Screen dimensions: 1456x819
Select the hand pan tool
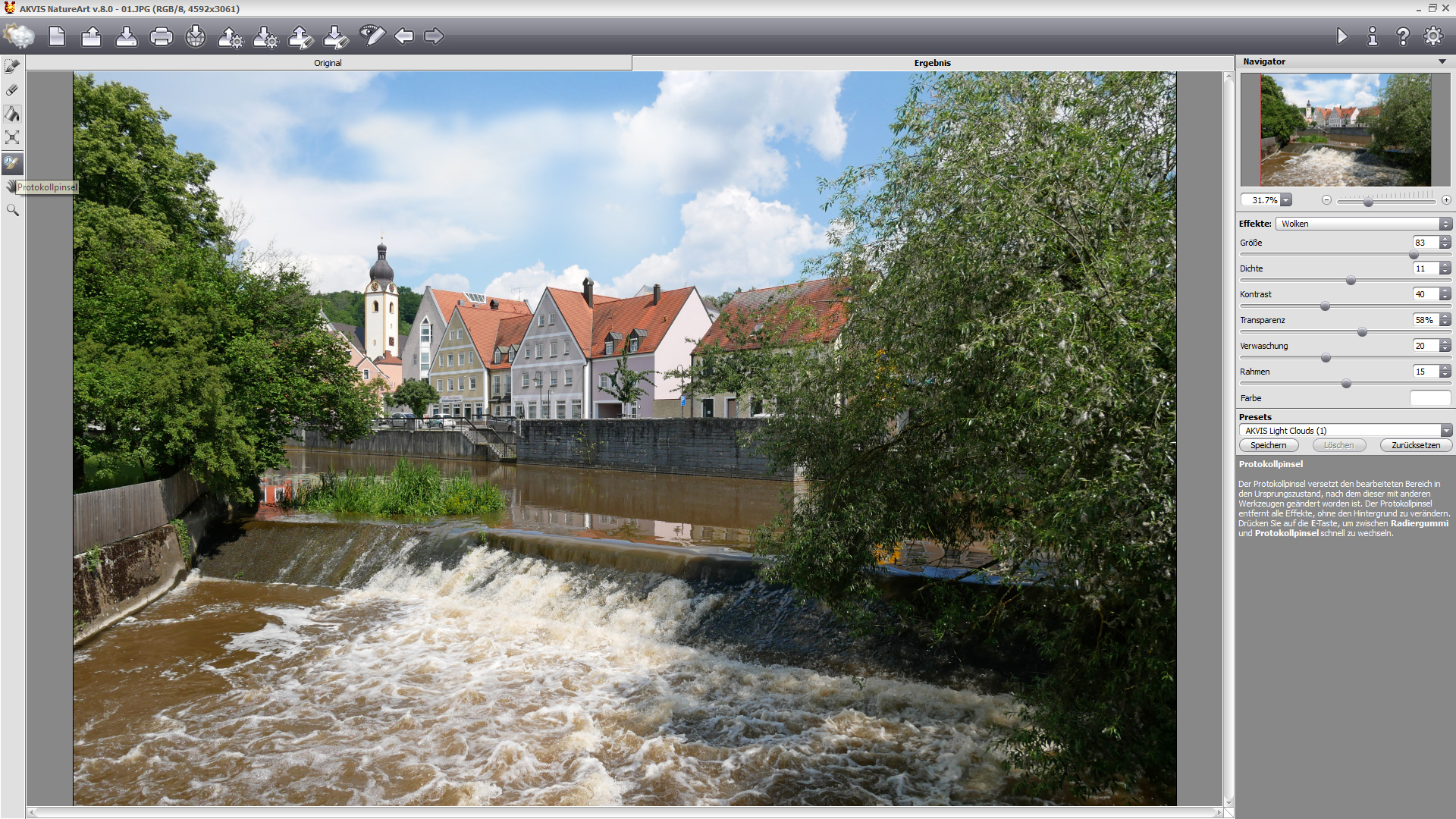coord(10,187)
